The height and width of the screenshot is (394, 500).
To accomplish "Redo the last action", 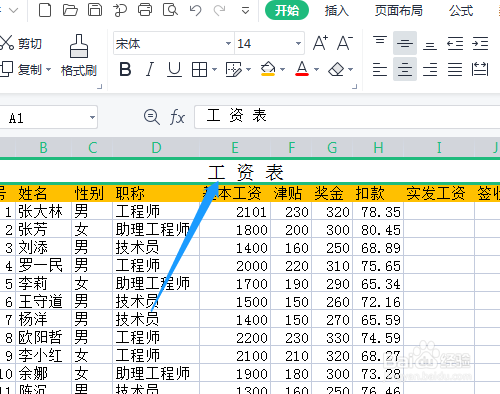I will [x=219, y=10].
